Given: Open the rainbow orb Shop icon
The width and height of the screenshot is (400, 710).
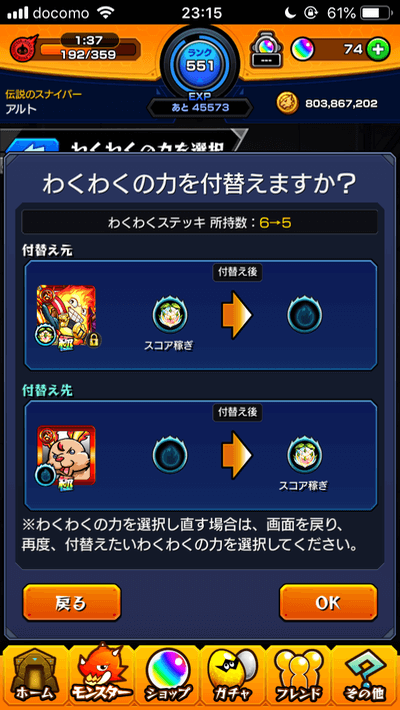Looking at the screenshot, I should tap(167, 677).
